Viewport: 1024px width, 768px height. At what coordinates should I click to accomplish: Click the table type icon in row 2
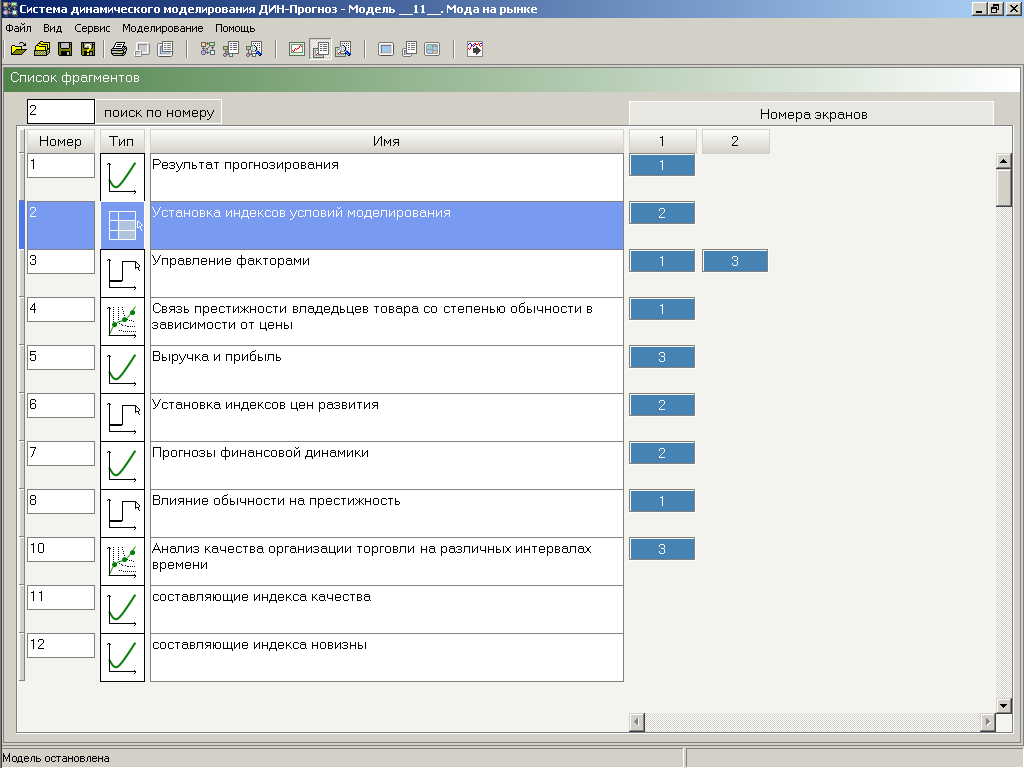tap(122, 225)
